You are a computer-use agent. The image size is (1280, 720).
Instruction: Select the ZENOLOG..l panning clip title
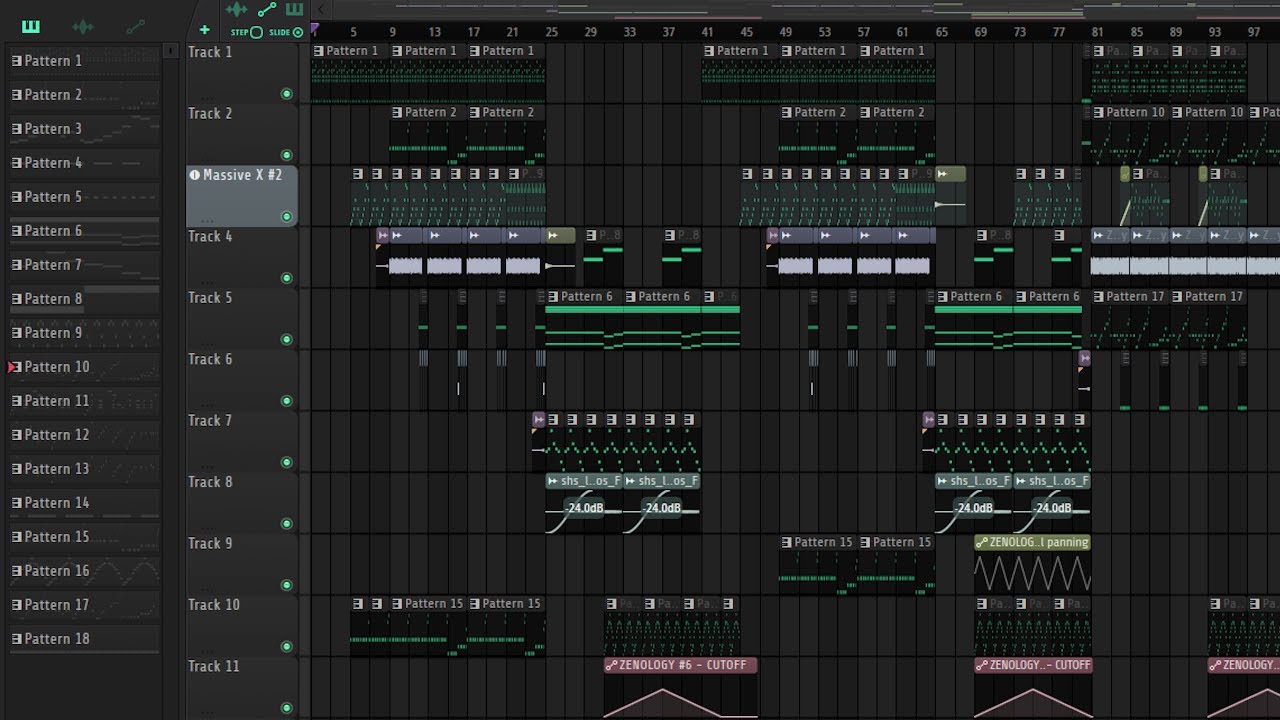[x=1039, y=542]
